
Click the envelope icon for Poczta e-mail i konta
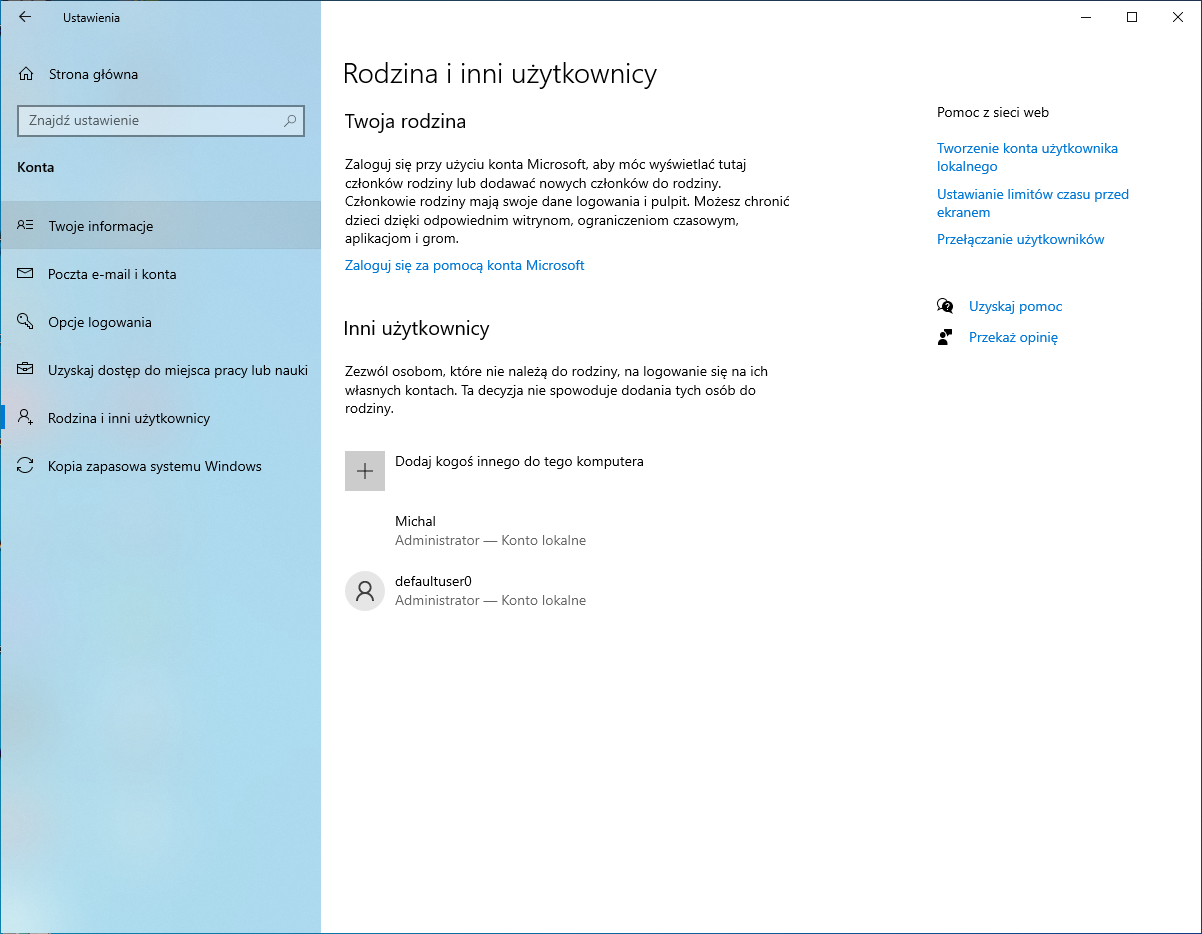pyautogui.click(x=26, y=274)
